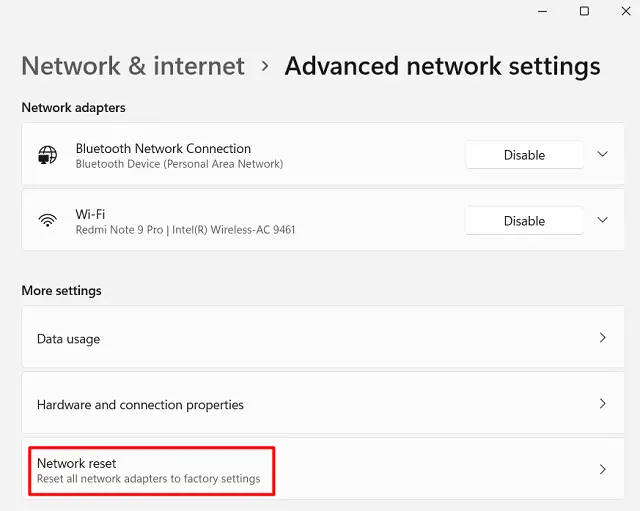Minimize the Settings window
The height and width of the screenshot is (511, 640).
(x=542, y=11)
